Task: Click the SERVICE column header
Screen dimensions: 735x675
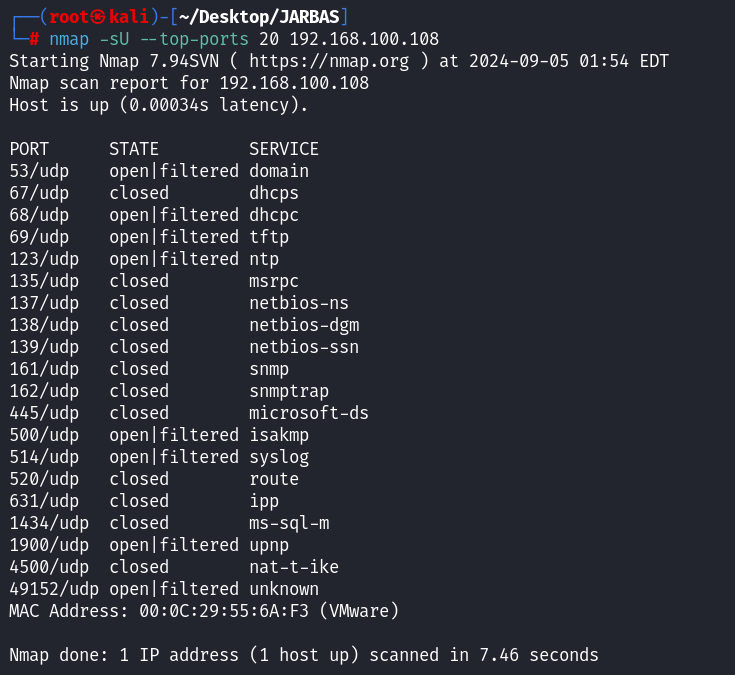Action: (x=284, y=149)
